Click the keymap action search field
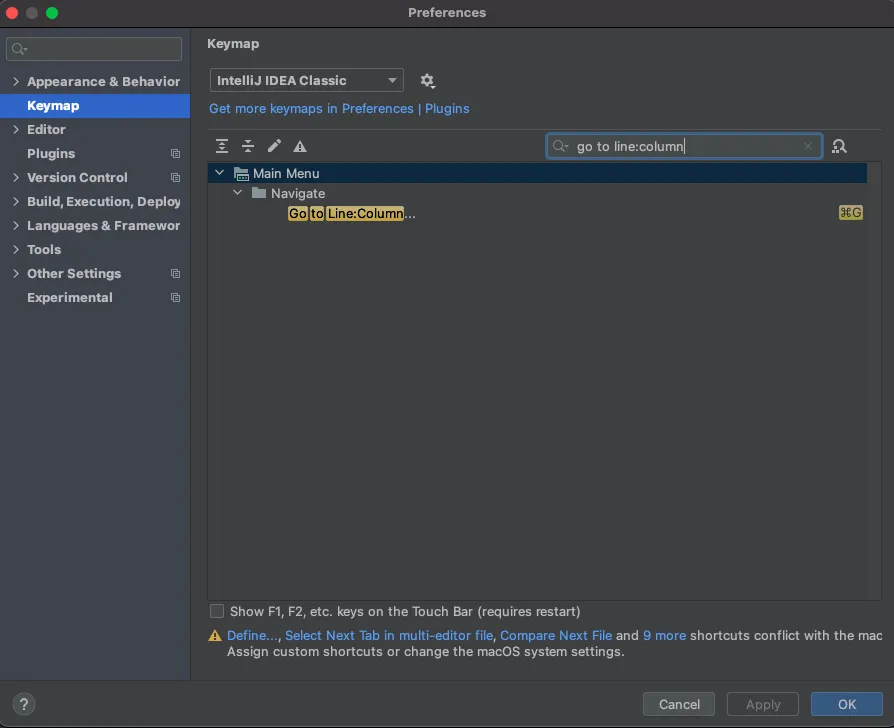Viewport: 894px width, 728px height. coord(684,146)
